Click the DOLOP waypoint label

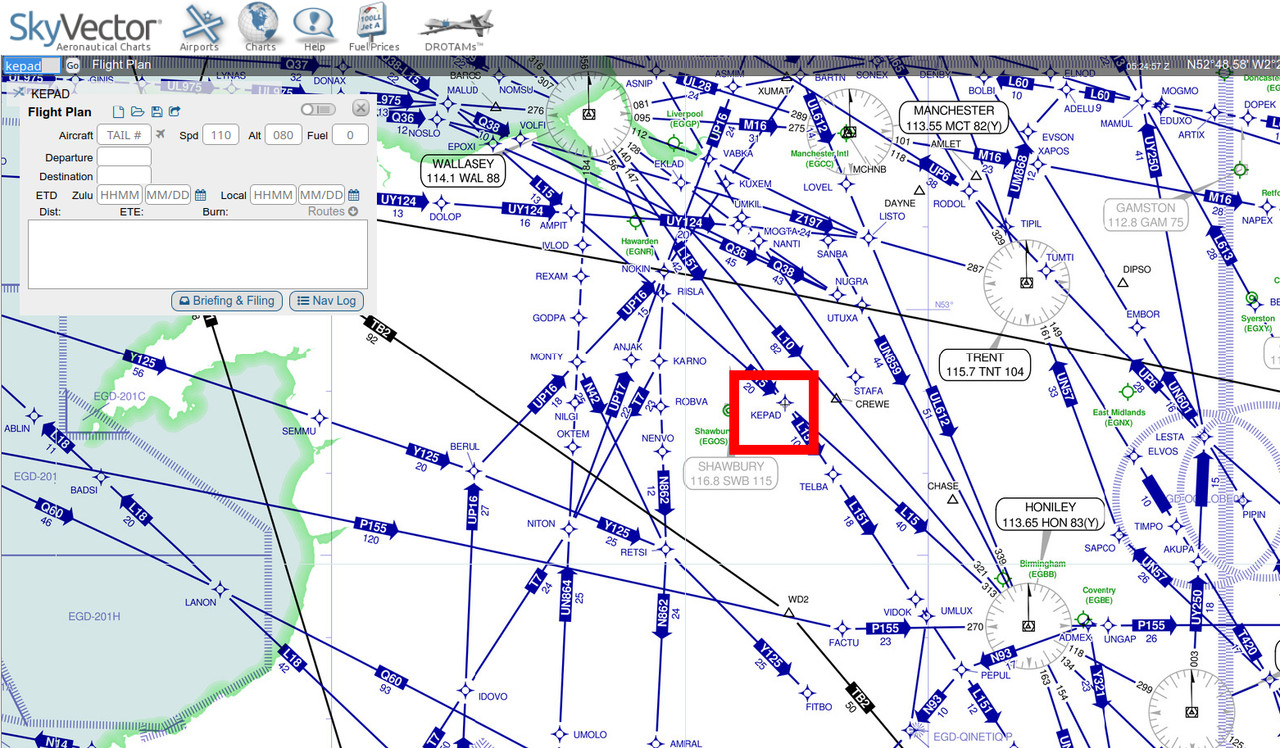click(x=445, y=217)
